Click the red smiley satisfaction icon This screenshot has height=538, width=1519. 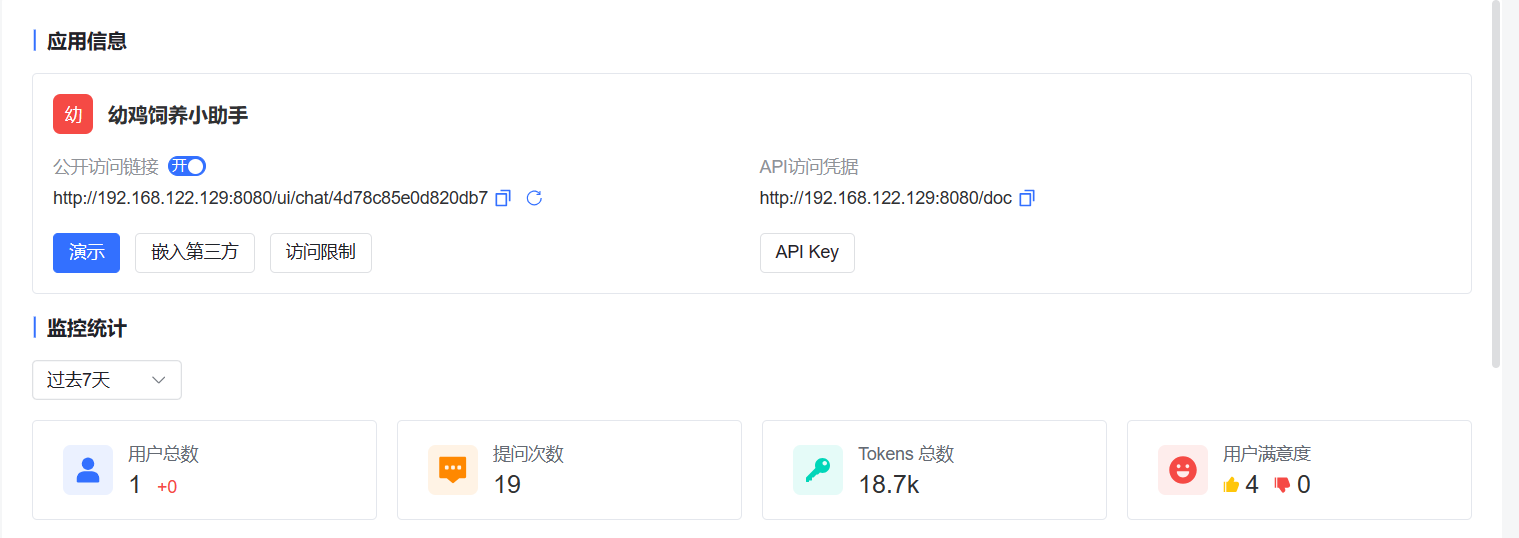(x=1183, y=470)
